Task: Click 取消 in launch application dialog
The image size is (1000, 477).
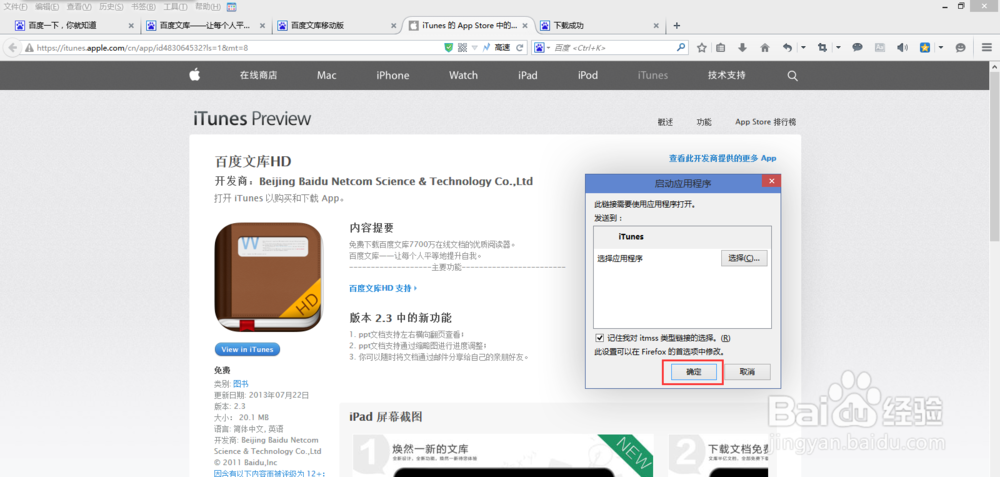Action: point(747,372)
